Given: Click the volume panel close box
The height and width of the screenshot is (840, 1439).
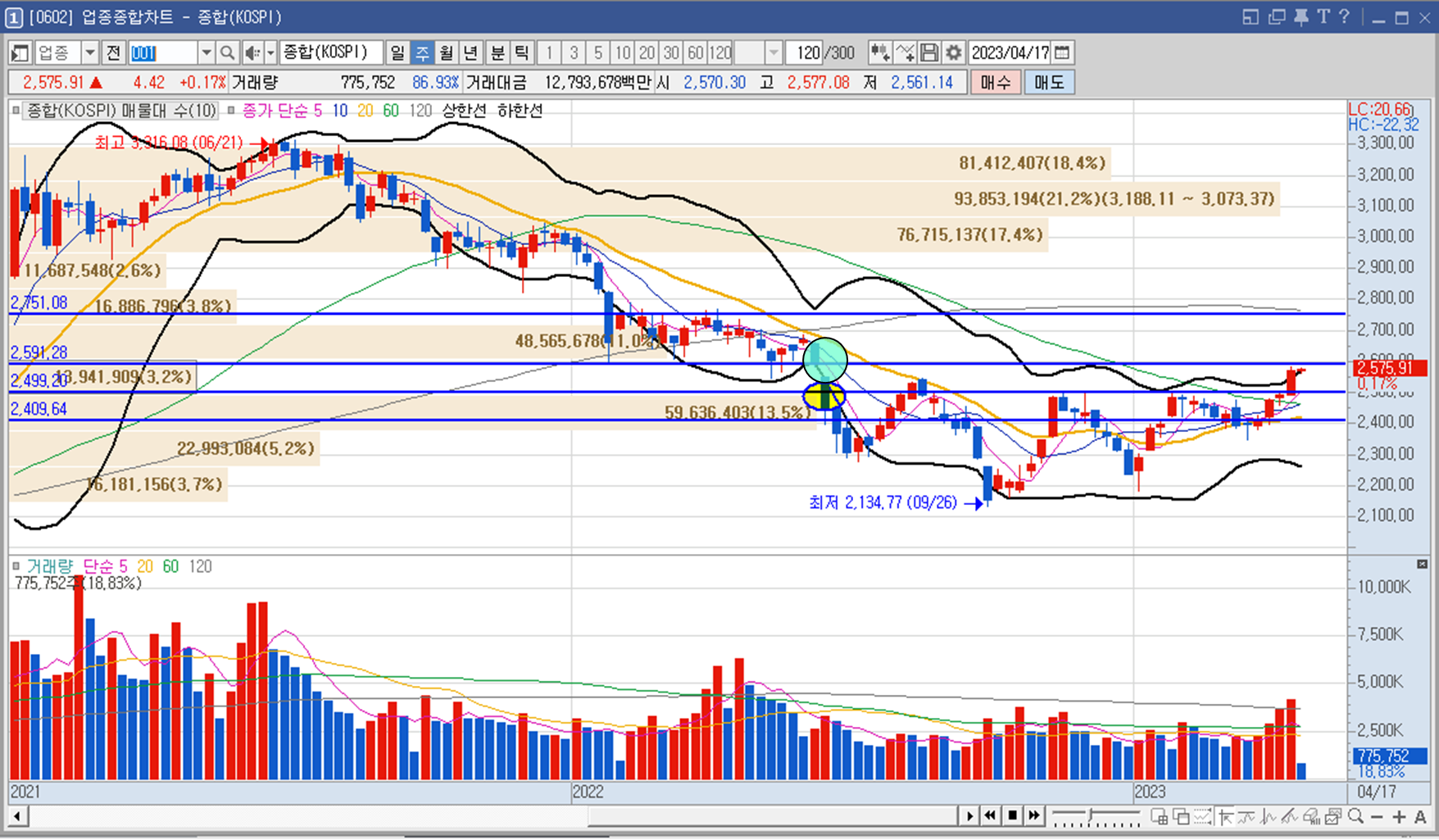Looking at the screenshot, I should point(1422,564).
